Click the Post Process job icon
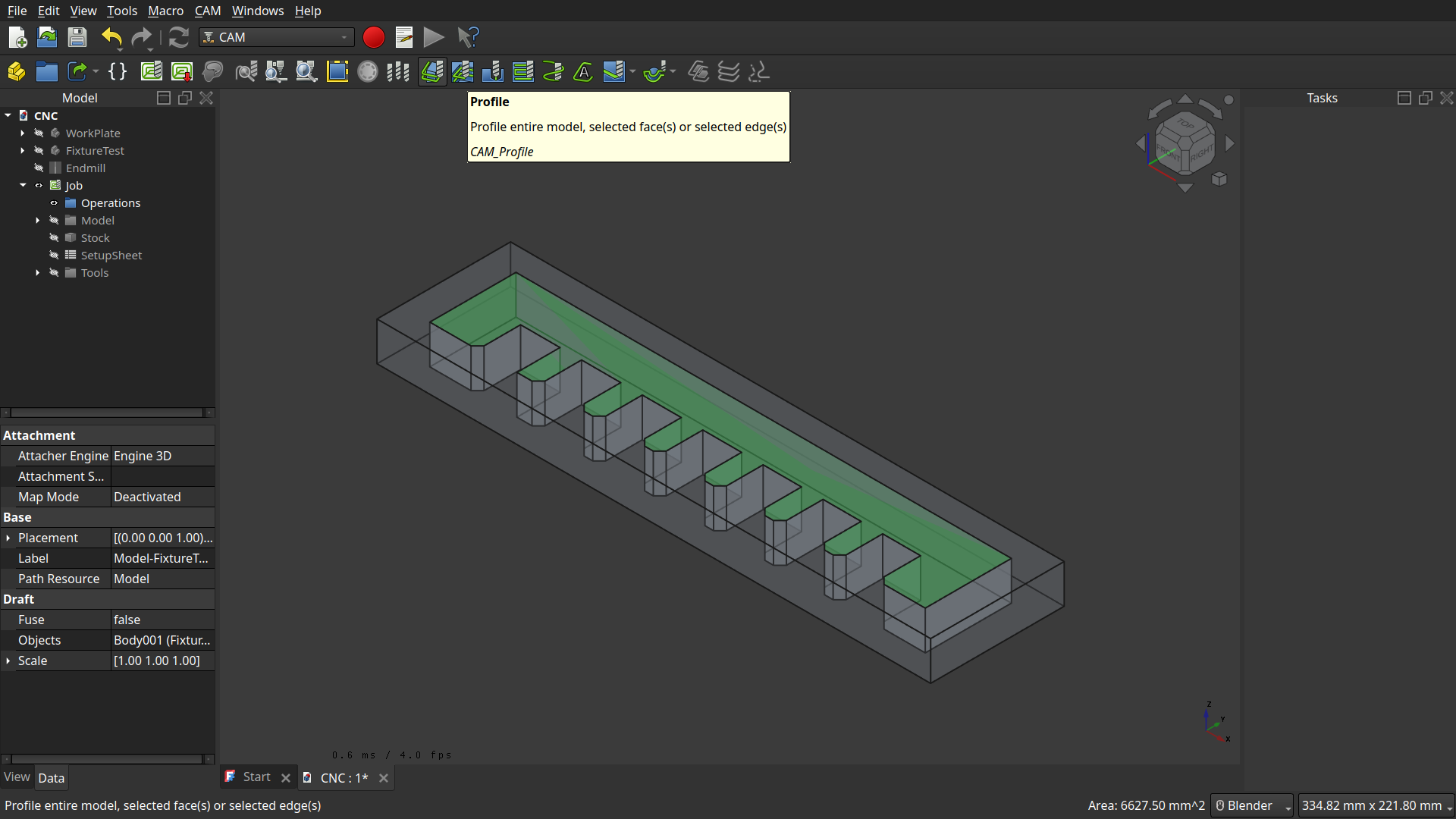Screen dimensions: 1456x819 click(182, 72)
